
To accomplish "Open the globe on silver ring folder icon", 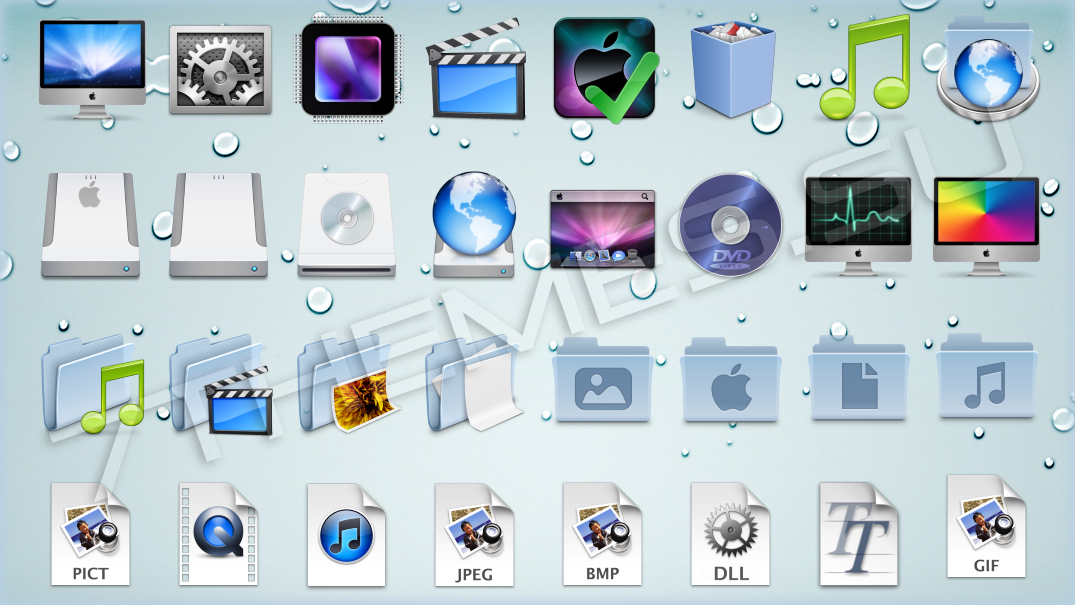I will (x=988, y=69).
